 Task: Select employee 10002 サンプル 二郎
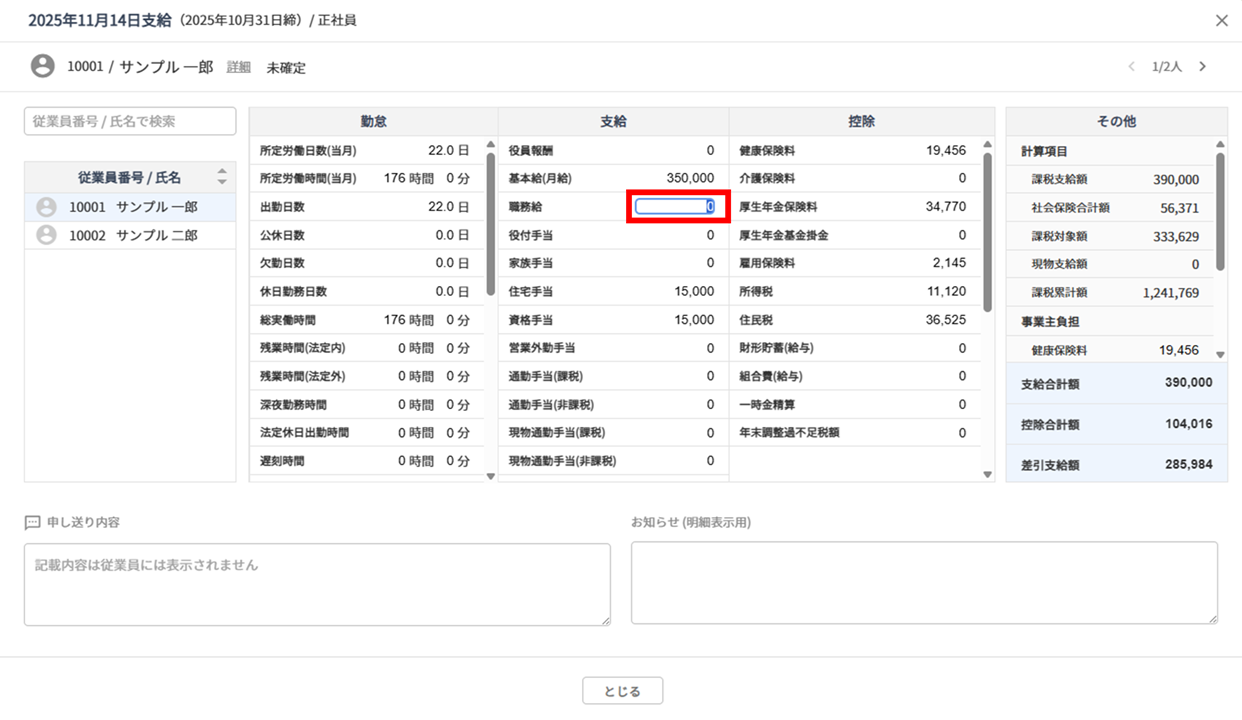coord(132,235)
